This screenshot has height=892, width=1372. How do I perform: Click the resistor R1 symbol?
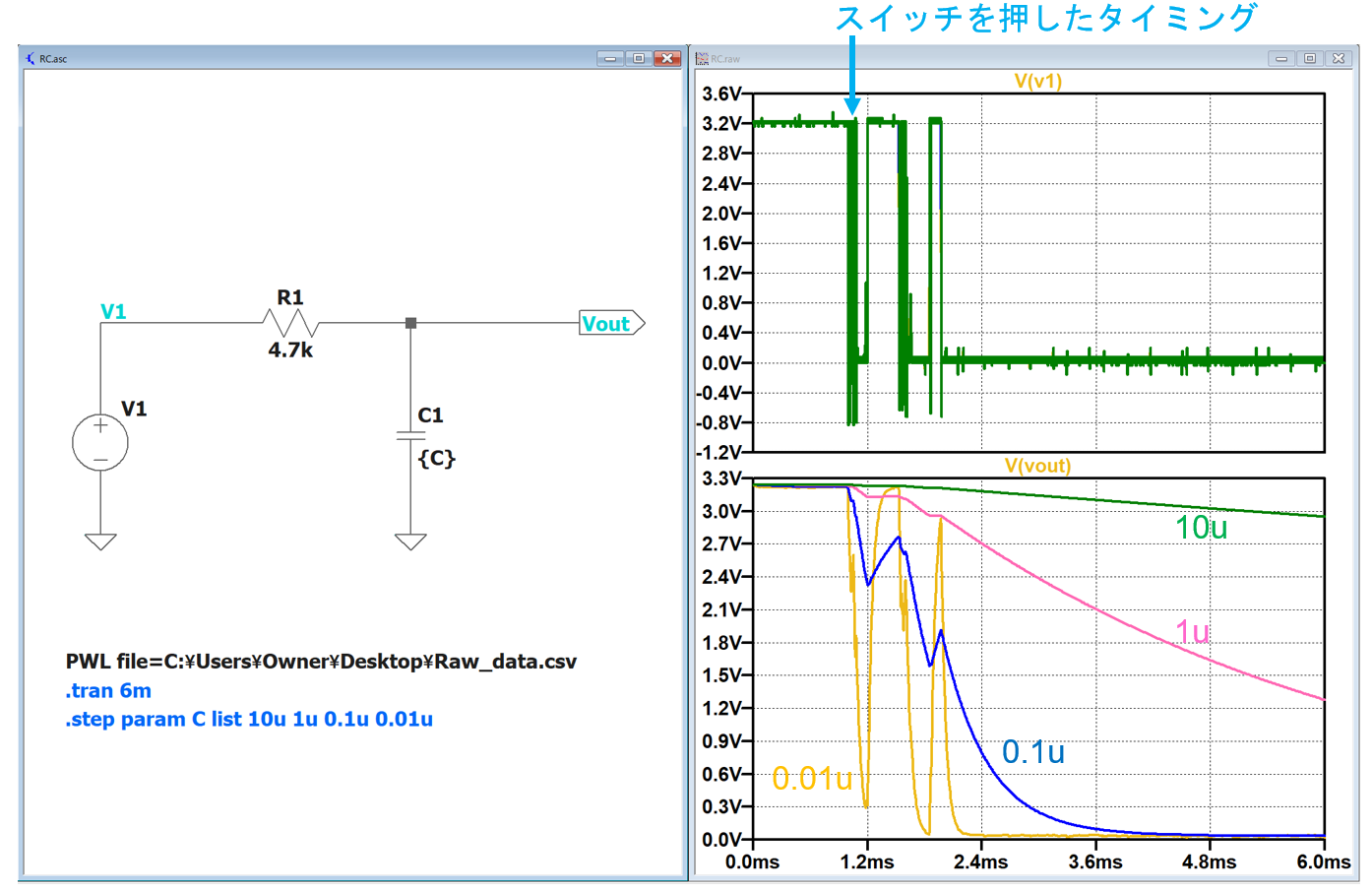(x=289, y=323)
